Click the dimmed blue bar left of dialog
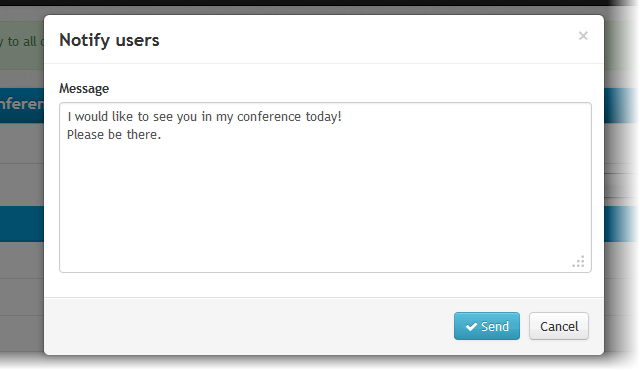The image size is (640, 370). point(22,224)
